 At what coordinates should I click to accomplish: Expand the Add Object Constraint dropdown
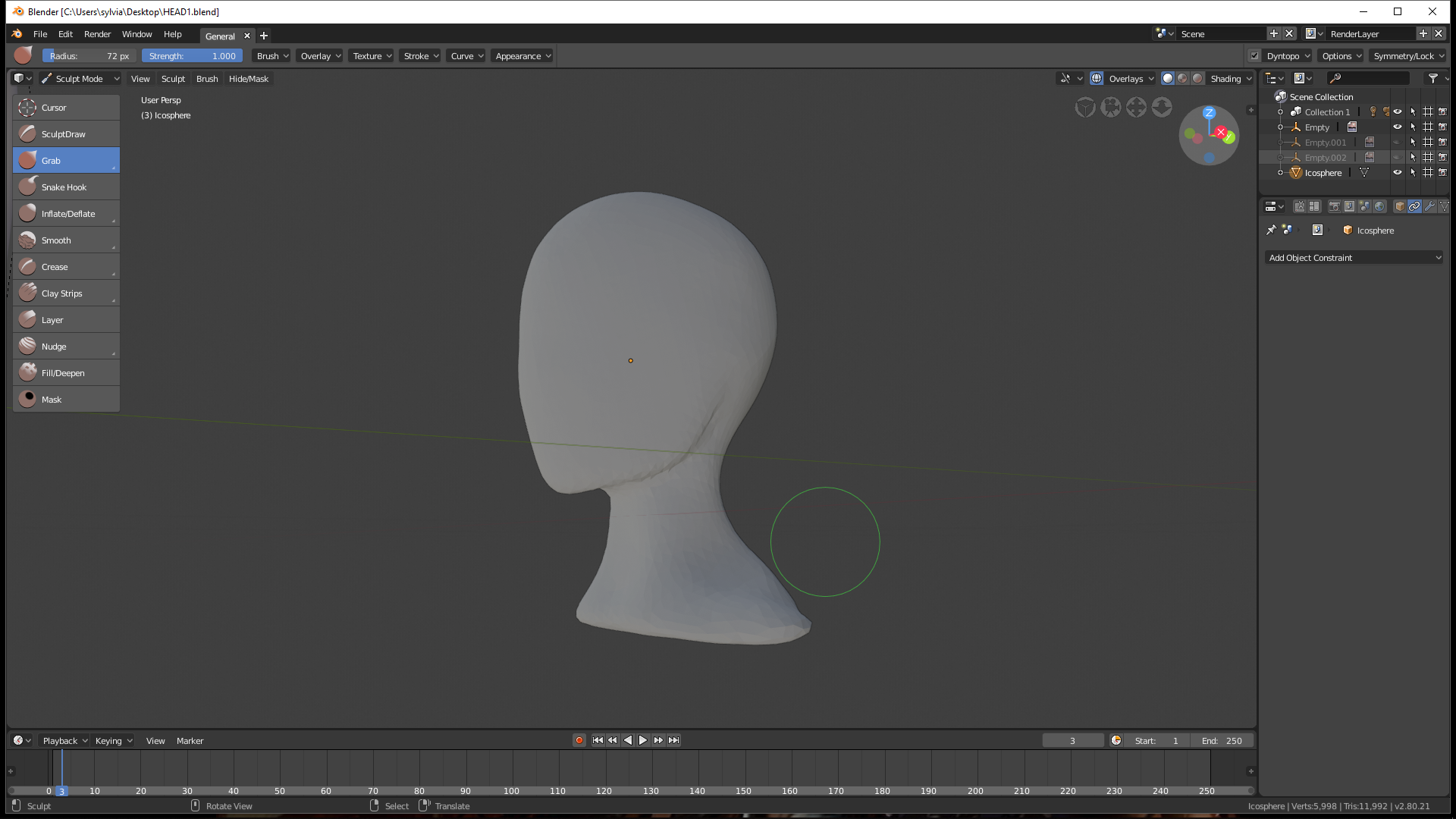tap(1354, 258)
